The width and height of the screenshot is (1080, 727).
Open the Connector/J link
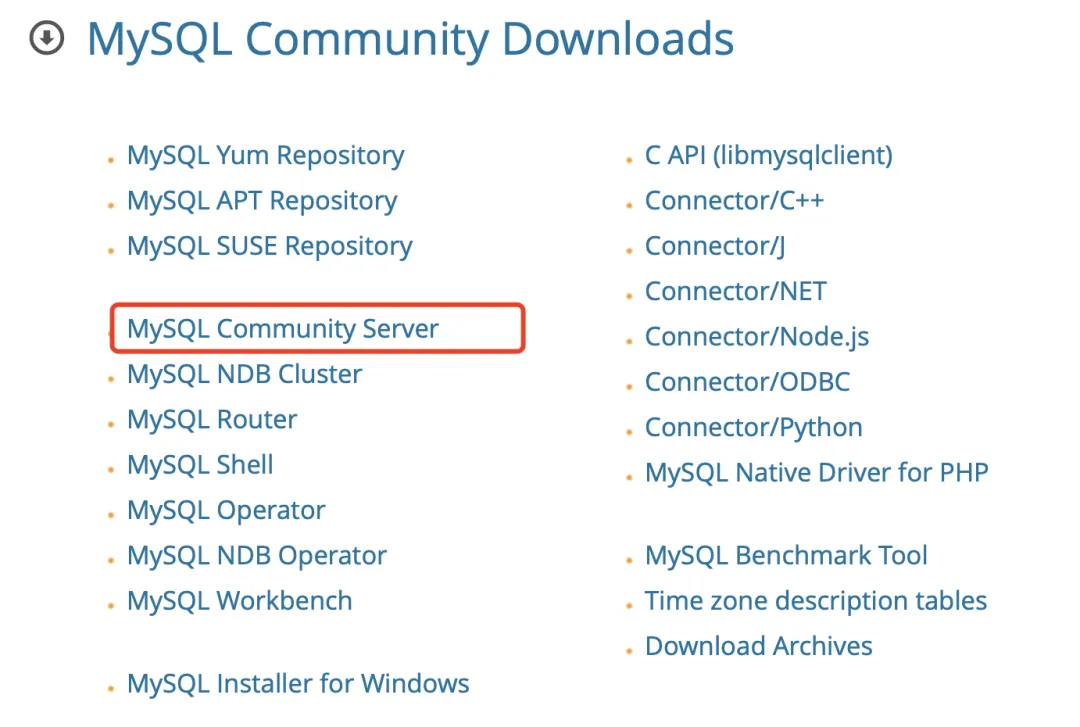715,247
